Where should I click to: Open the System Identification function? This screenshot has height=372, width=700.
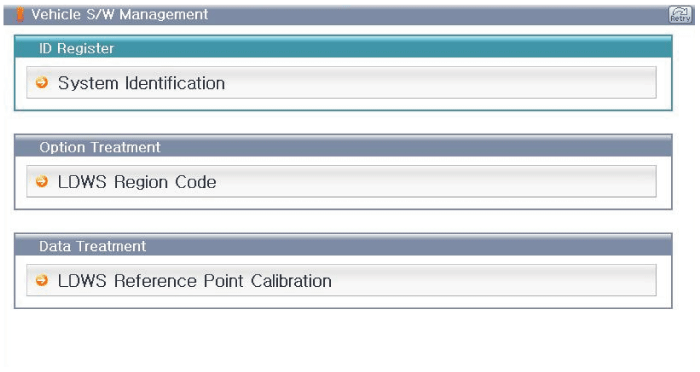[x=341, y=83]
